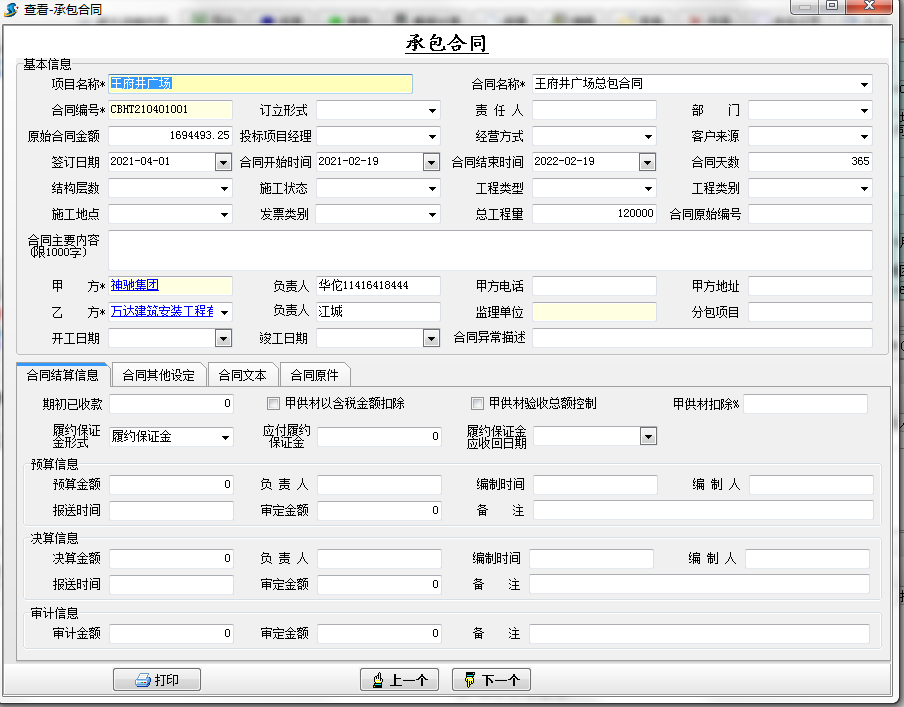Go to next contract record (下一个)
The height and width of the screenshot is (707, 904).
491,680
